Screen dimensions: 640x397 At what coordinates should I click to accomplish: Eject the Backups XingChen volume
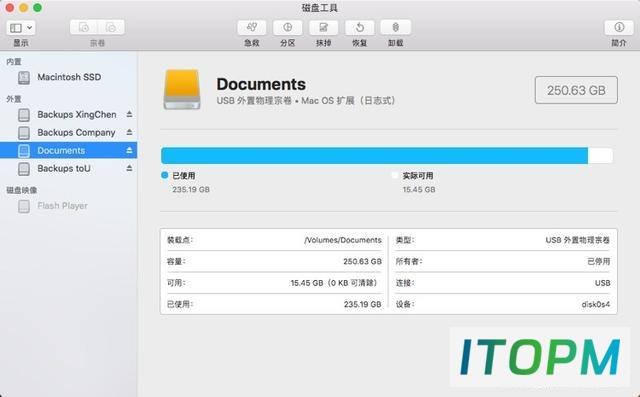tap(129, 114)
